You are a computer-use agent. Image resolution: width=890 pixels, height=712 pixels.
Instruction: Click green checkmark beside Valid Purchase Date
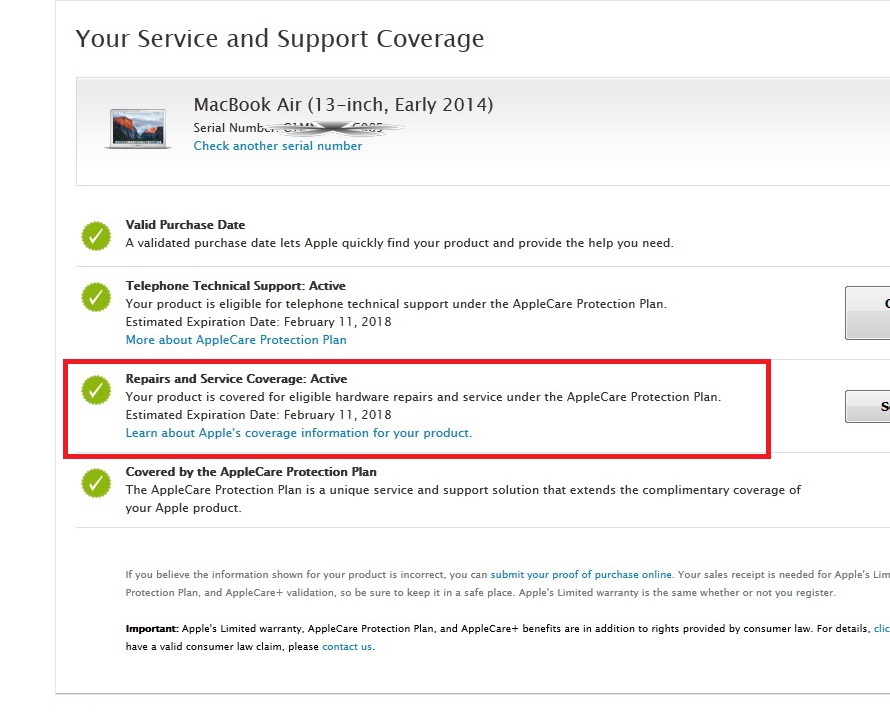pyautogui.click(x=96, y=236)
